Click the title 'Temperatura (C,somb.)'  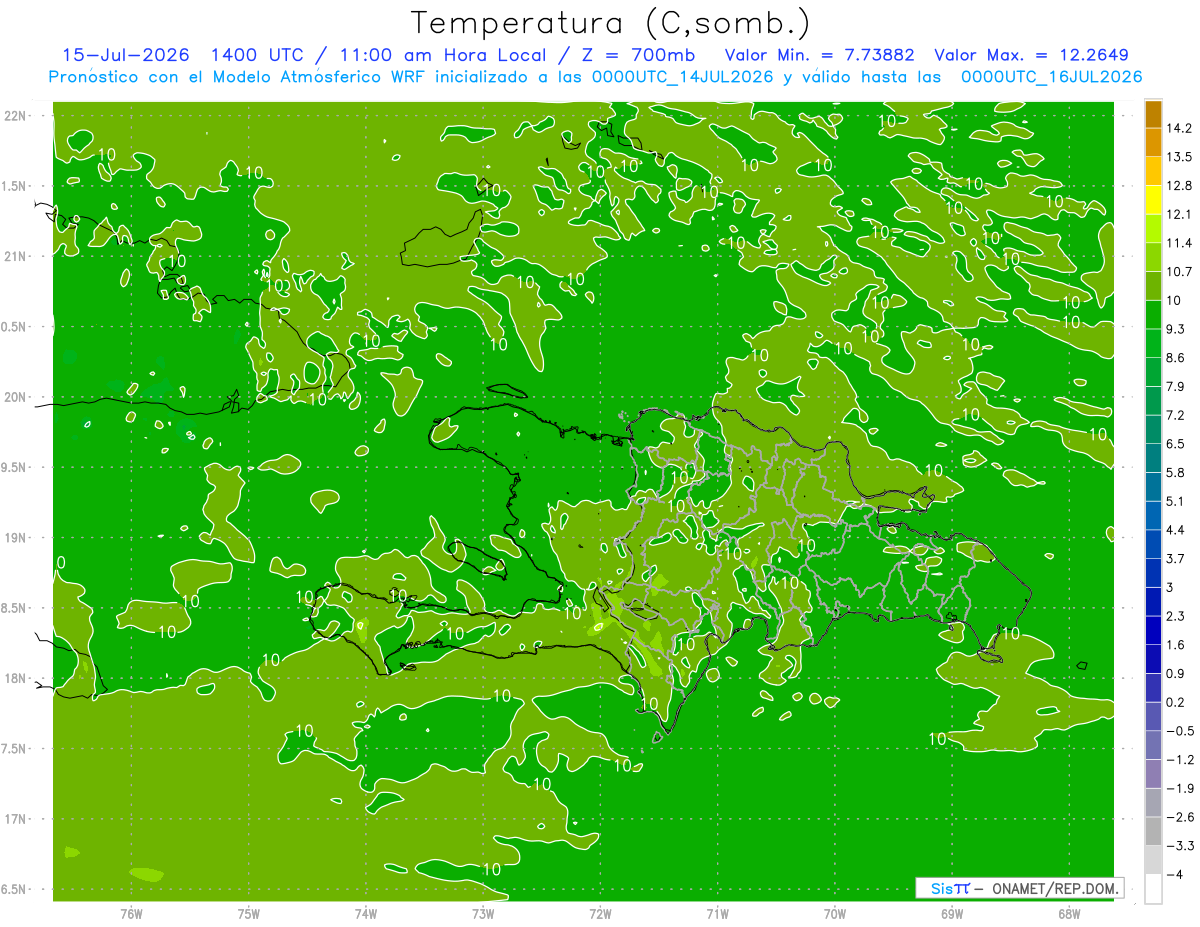(x=611, y=23)
